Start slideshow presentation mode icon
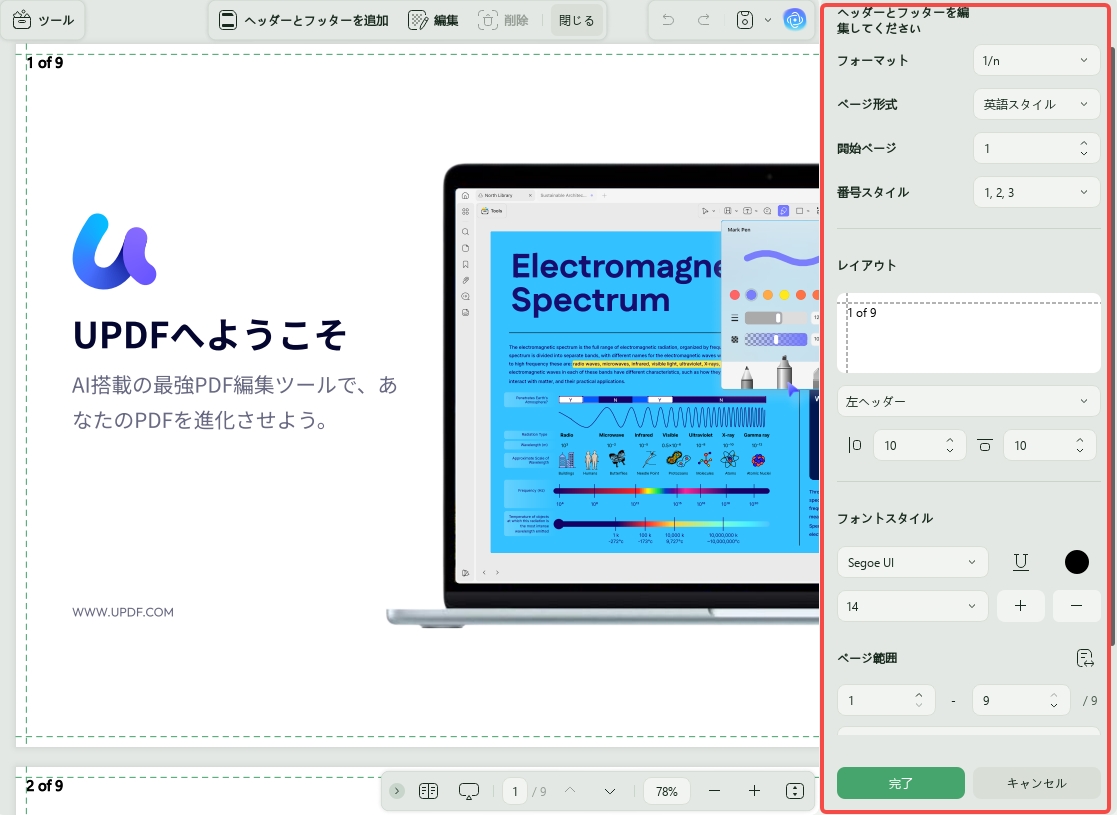 tap(469, 791)
